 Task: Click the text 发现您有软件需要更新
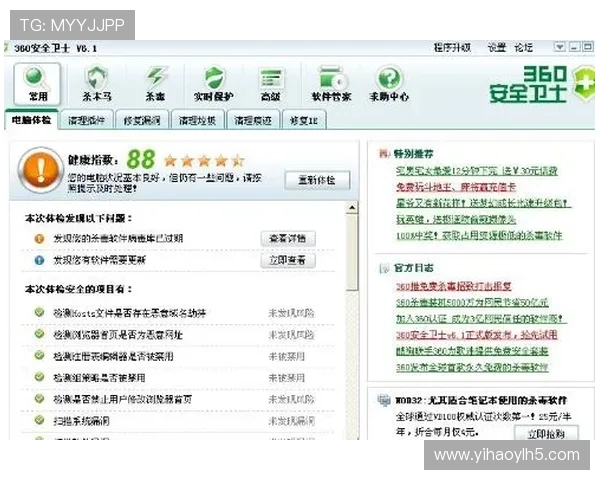click(x=99, y=260)
